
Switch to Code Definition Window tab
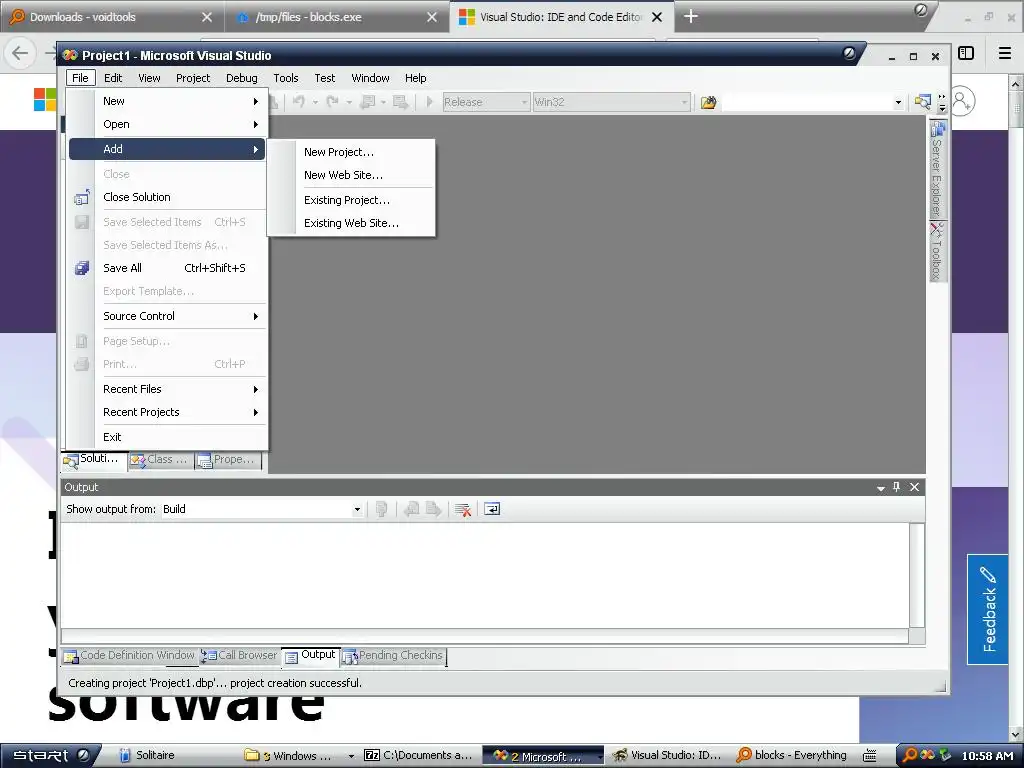[129, 656]
